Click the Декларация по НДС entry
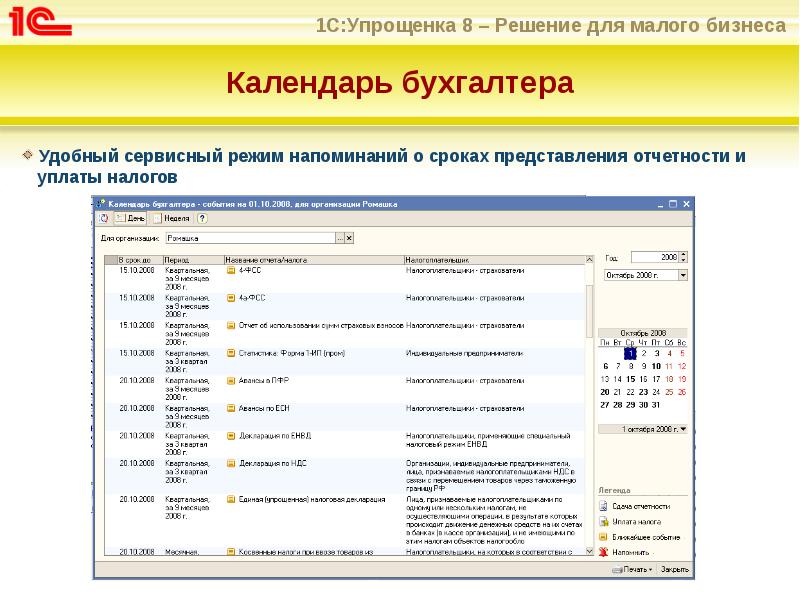 pos(272,463)
